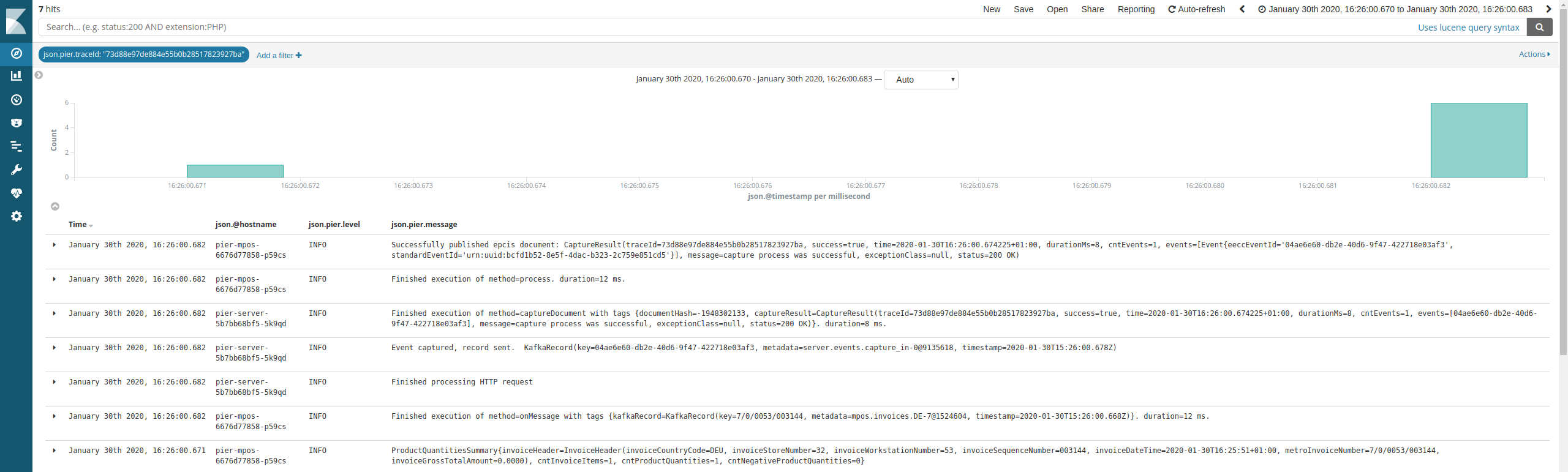Screen dimensions: 1568x472
Task: Open the Dev Tools wrench icon
Action: [x=17, y=170]
